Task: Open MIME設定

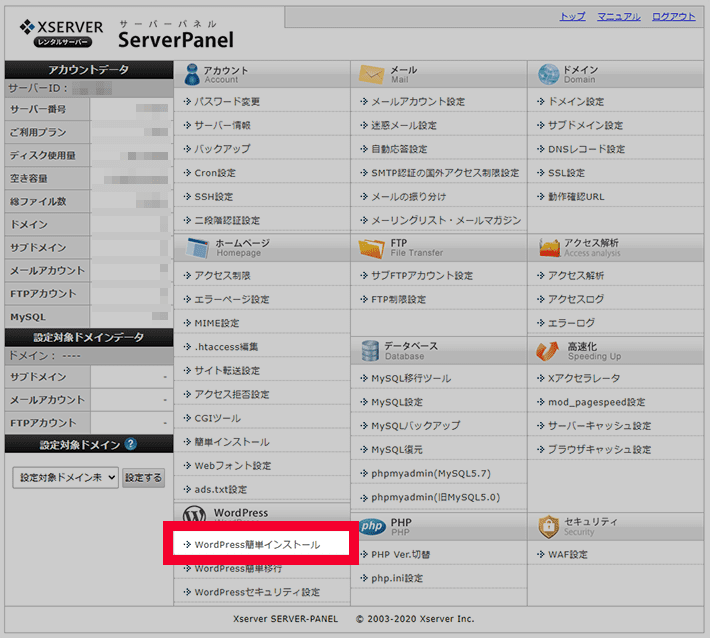Action: click(x=217, y=323)
